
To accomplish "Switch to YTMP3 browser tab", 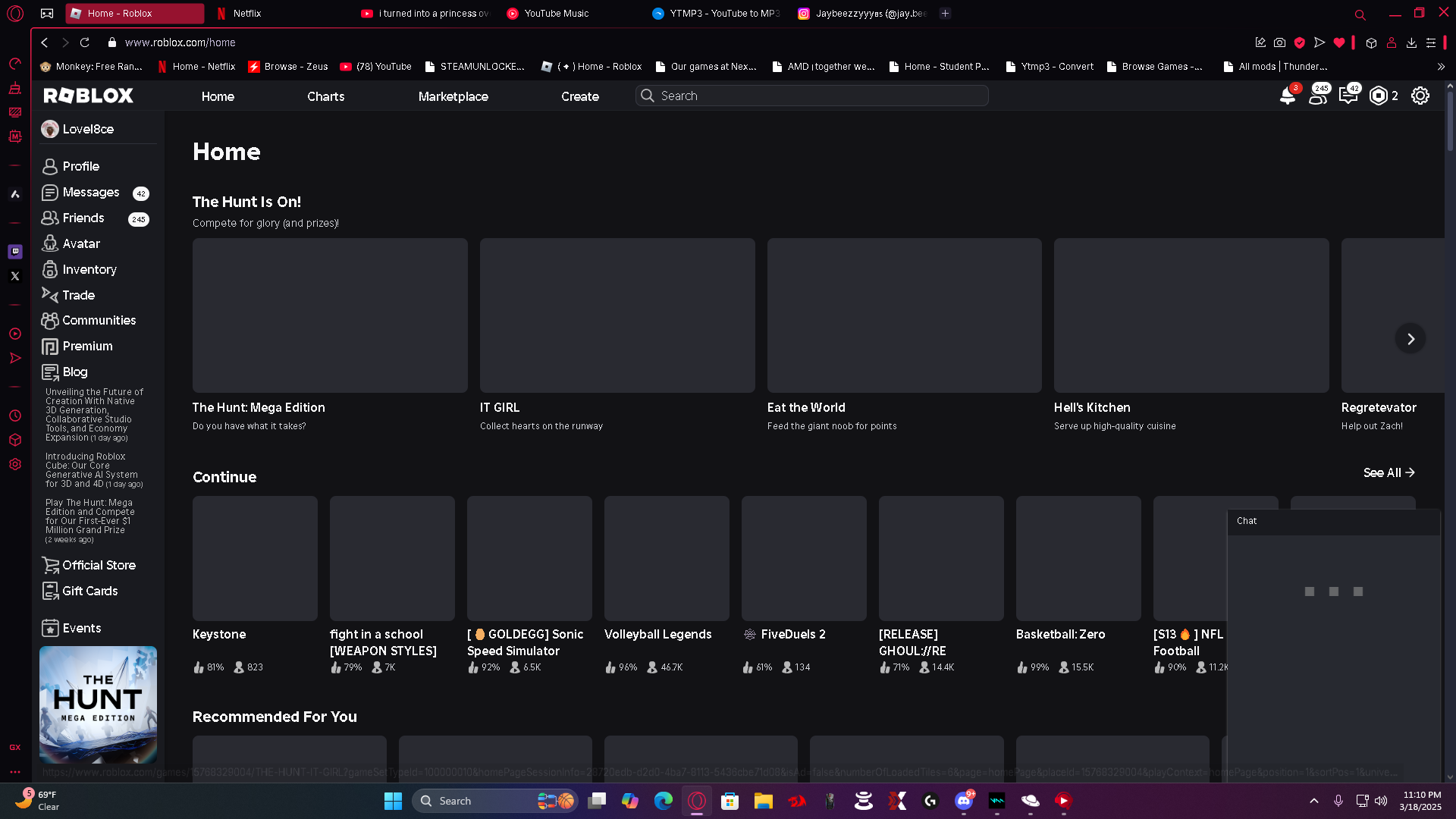I will click(717, 14).
